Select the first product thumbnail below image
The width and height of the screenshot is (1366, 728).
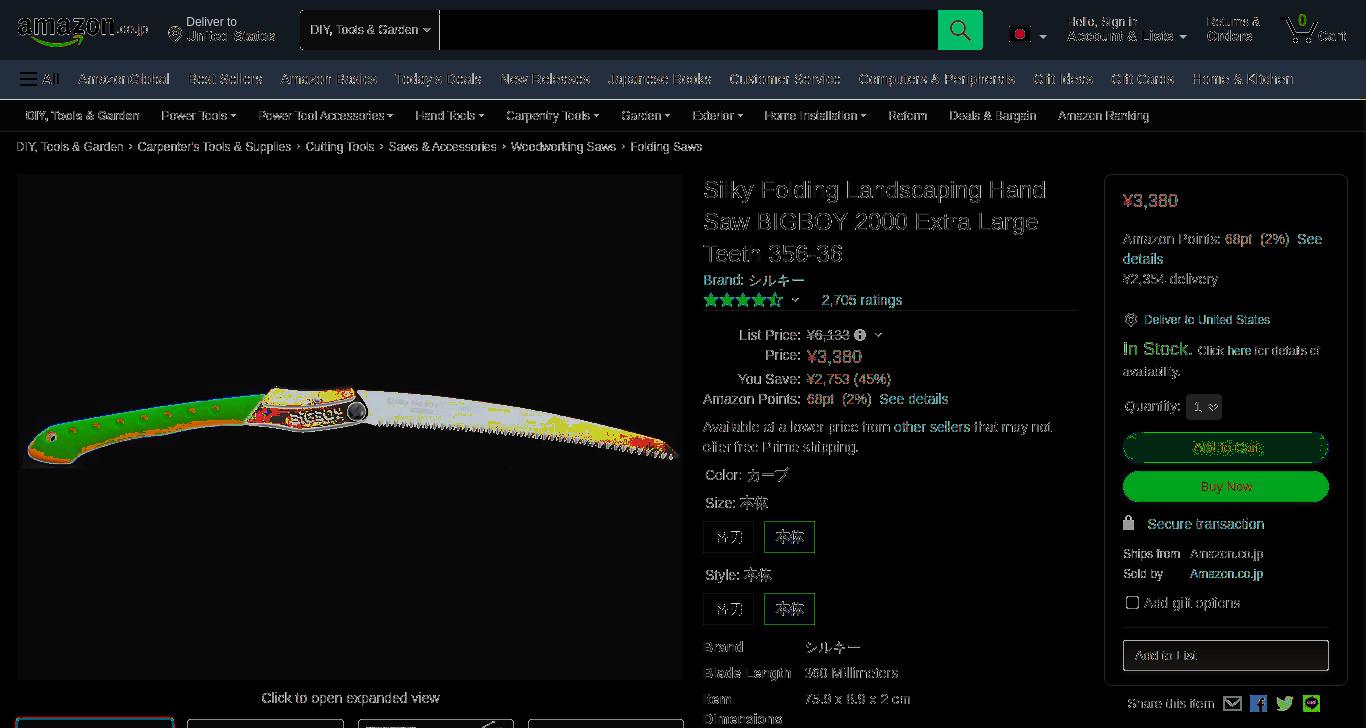point(95,722)
